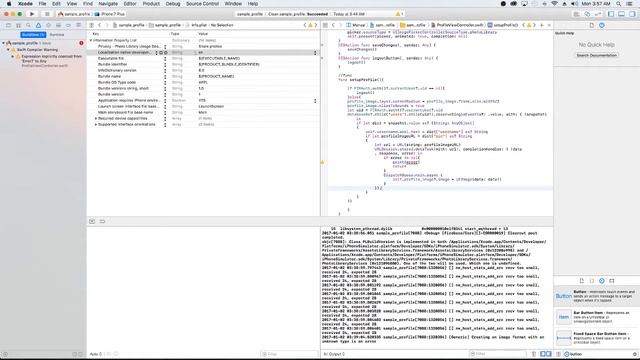The width and height of the screenshot is (640, 360).
Task: Open the Media library icon
Action: (x=611, y=281)
